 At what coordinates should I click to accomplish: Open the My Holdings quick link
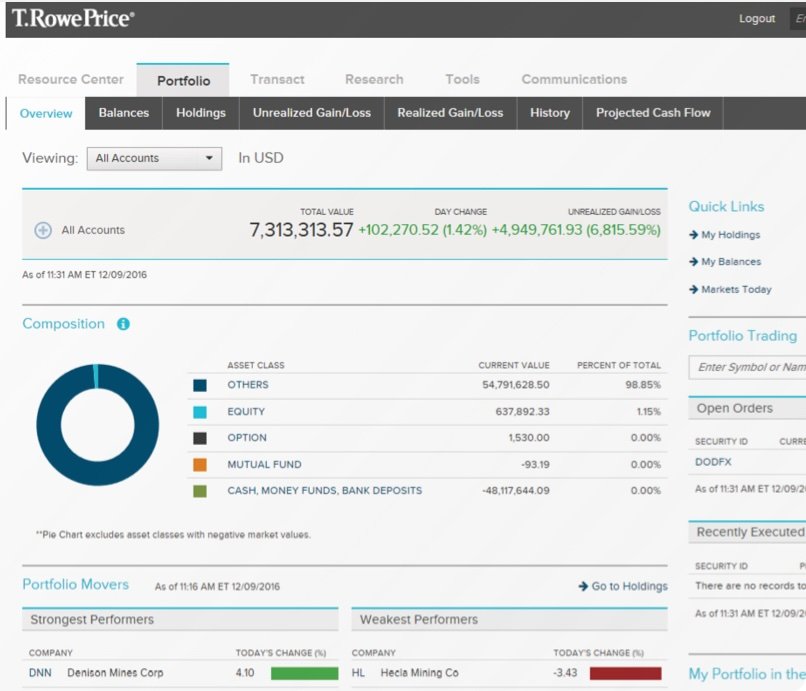(x=730, y=235)
